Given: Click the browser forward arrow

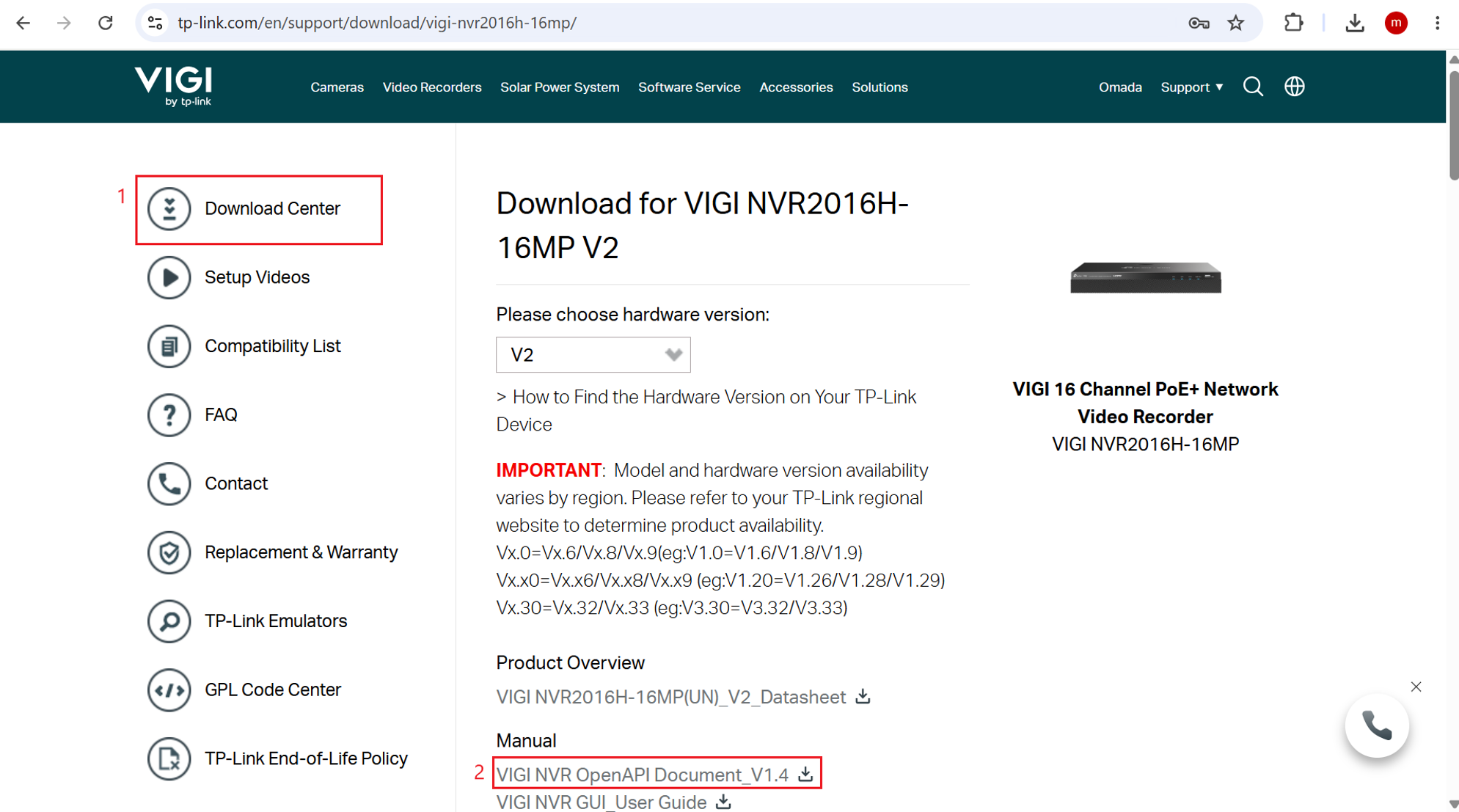Looking at the screenshot, I should (64, 23).
